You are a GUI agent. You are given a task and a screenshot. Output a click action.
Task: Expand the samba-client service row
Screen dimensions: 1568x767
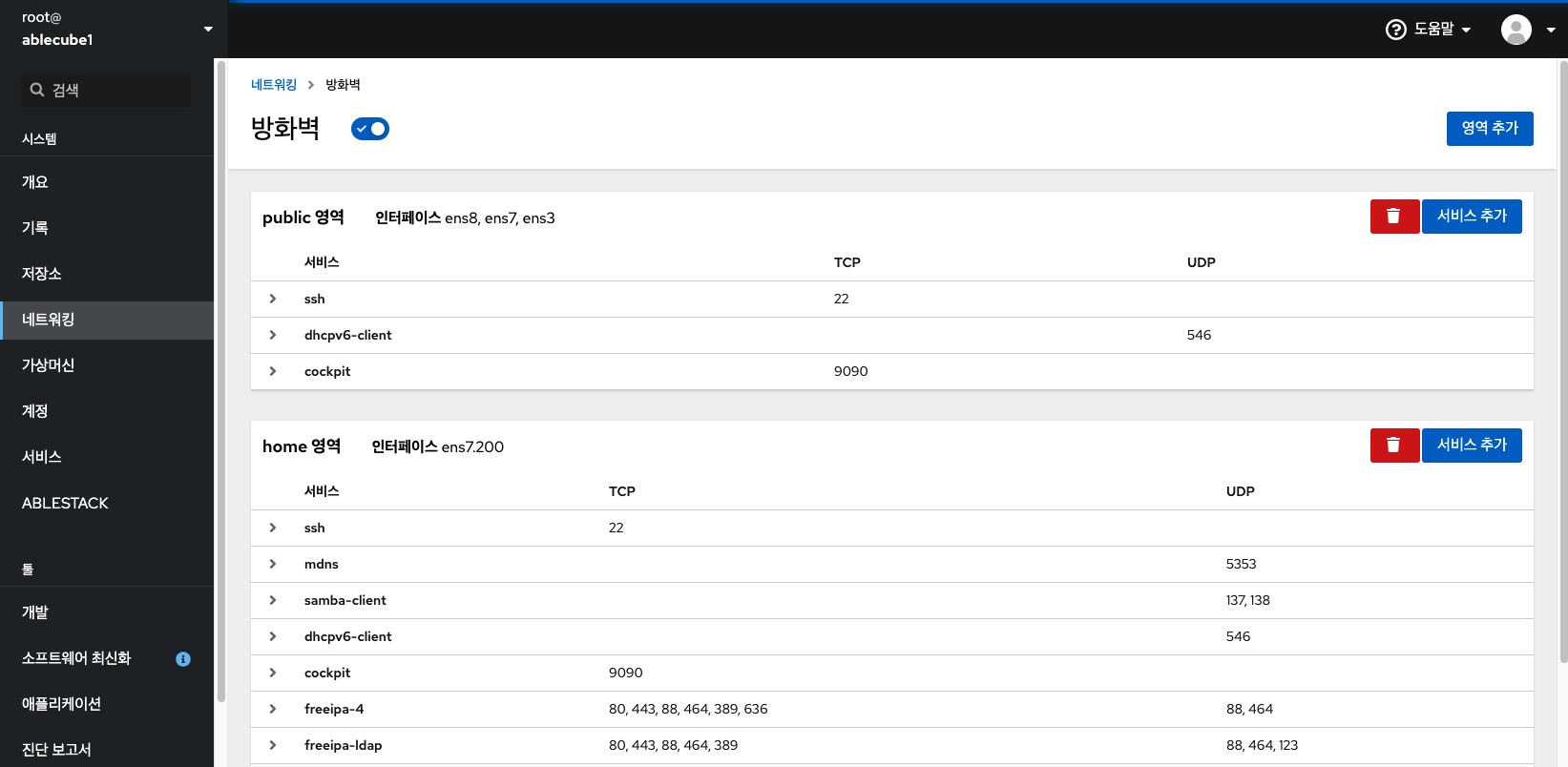pos(273,600)
